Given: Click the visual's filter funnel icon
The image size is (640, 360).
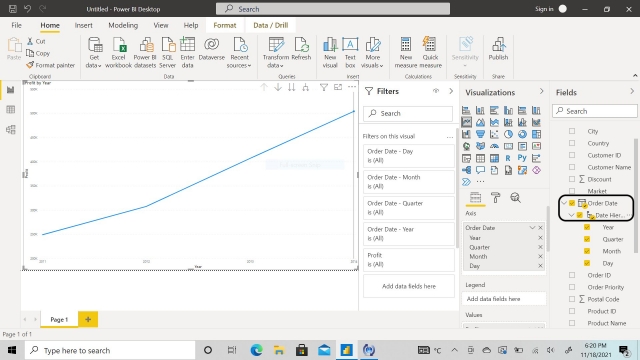Looking at the screenshot, I should (x=324, y=87).
